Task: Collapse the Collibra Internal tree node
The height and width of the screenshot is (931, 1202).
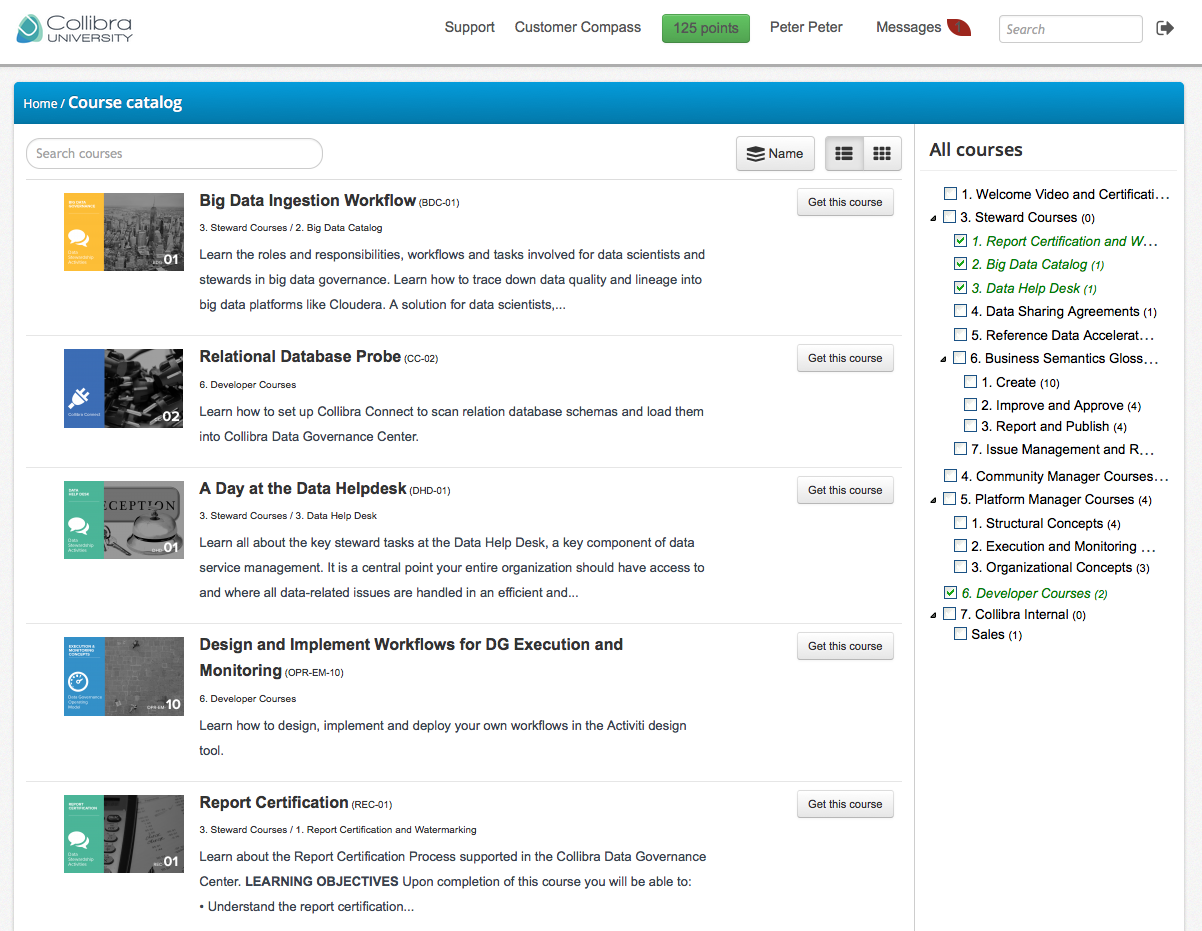Action: pyautogui.click(x=934, y=615)
